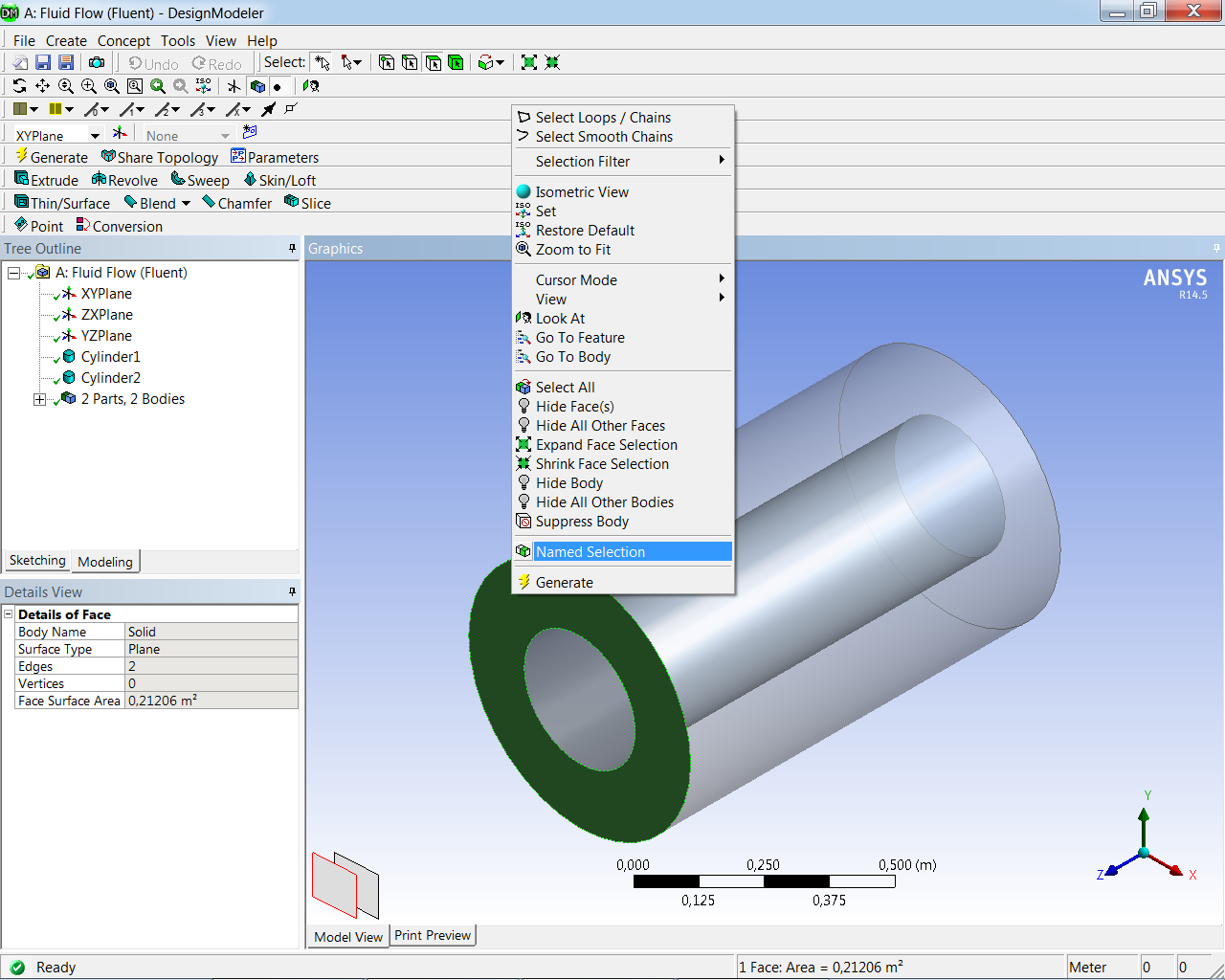The image size is (1225, 980).
Task: Toggle Display Points dot icon
Action: tap(278, 86)
